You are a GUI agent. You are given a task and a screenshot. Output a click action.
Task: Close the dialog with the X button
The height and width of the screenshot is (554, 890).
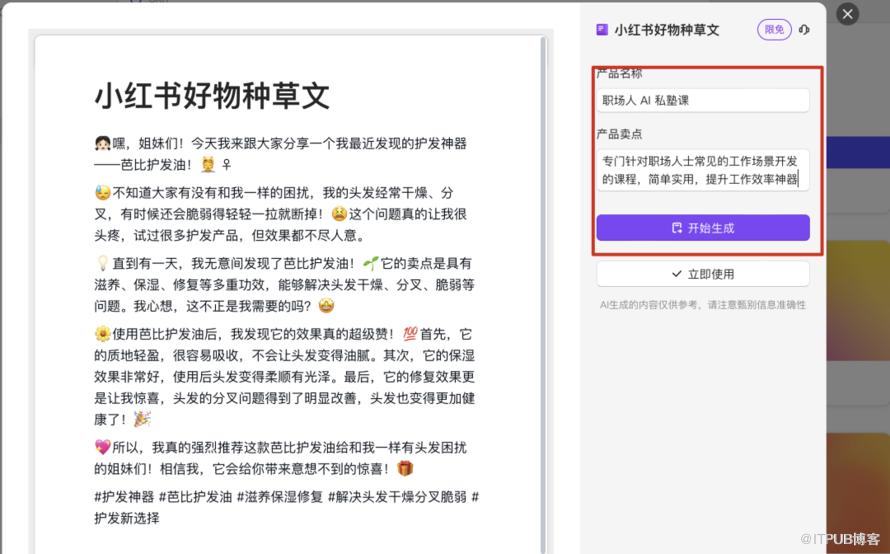click(x=847, y=14)
